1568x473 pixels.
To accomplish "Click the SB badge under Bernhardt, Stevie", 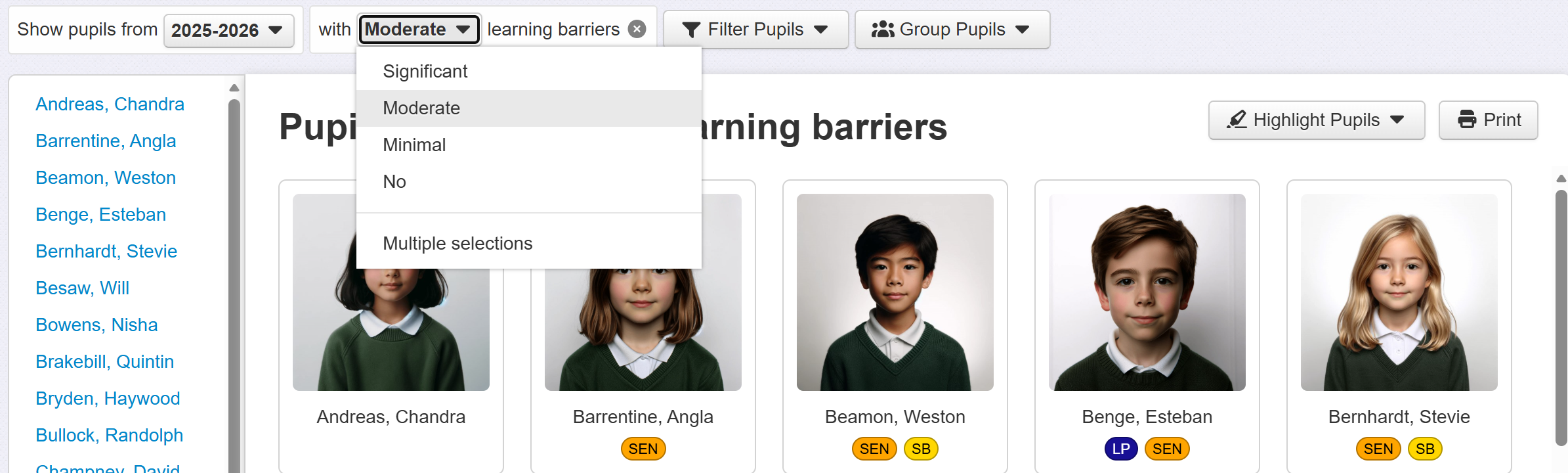I will click(1425, 449).
